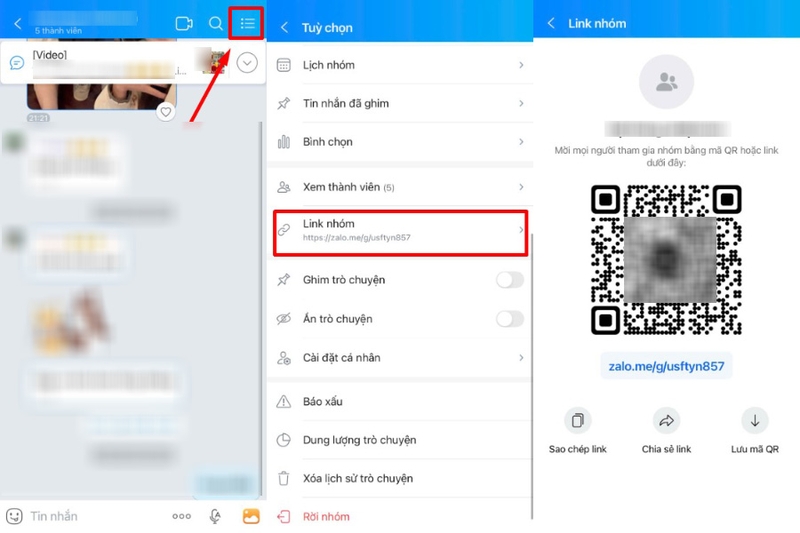Click the pin icon beside Ghim trò chuyện
The width and height of the screenshot is (800, 533).
(284, 280)
